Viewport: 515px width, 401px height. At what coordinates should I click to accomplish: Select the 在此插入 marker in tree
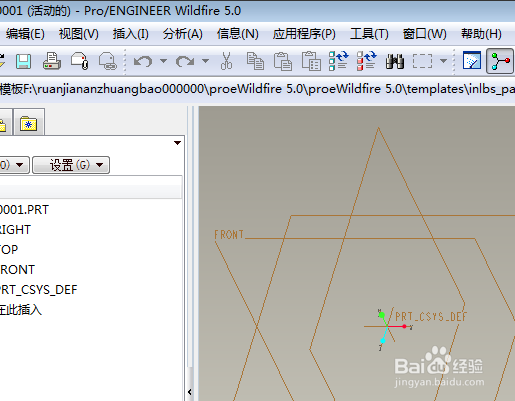click(21, 310)
